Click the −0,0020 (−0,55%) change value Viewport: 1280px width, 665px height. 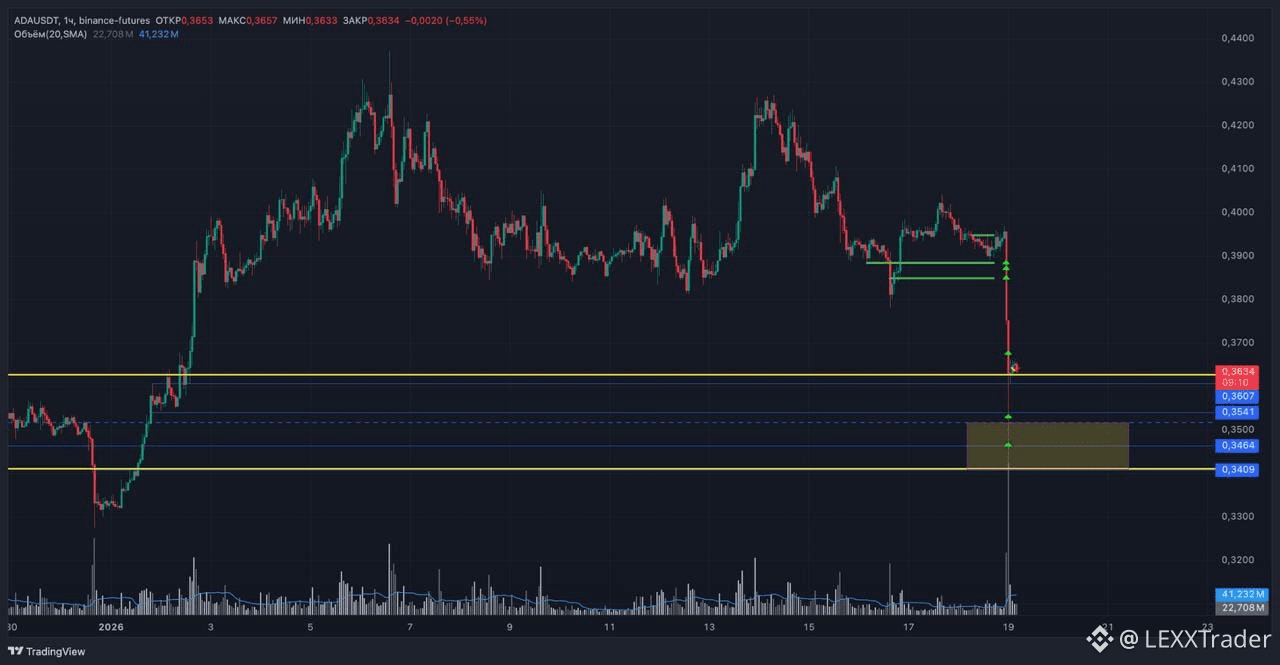(x=446, y=20)
